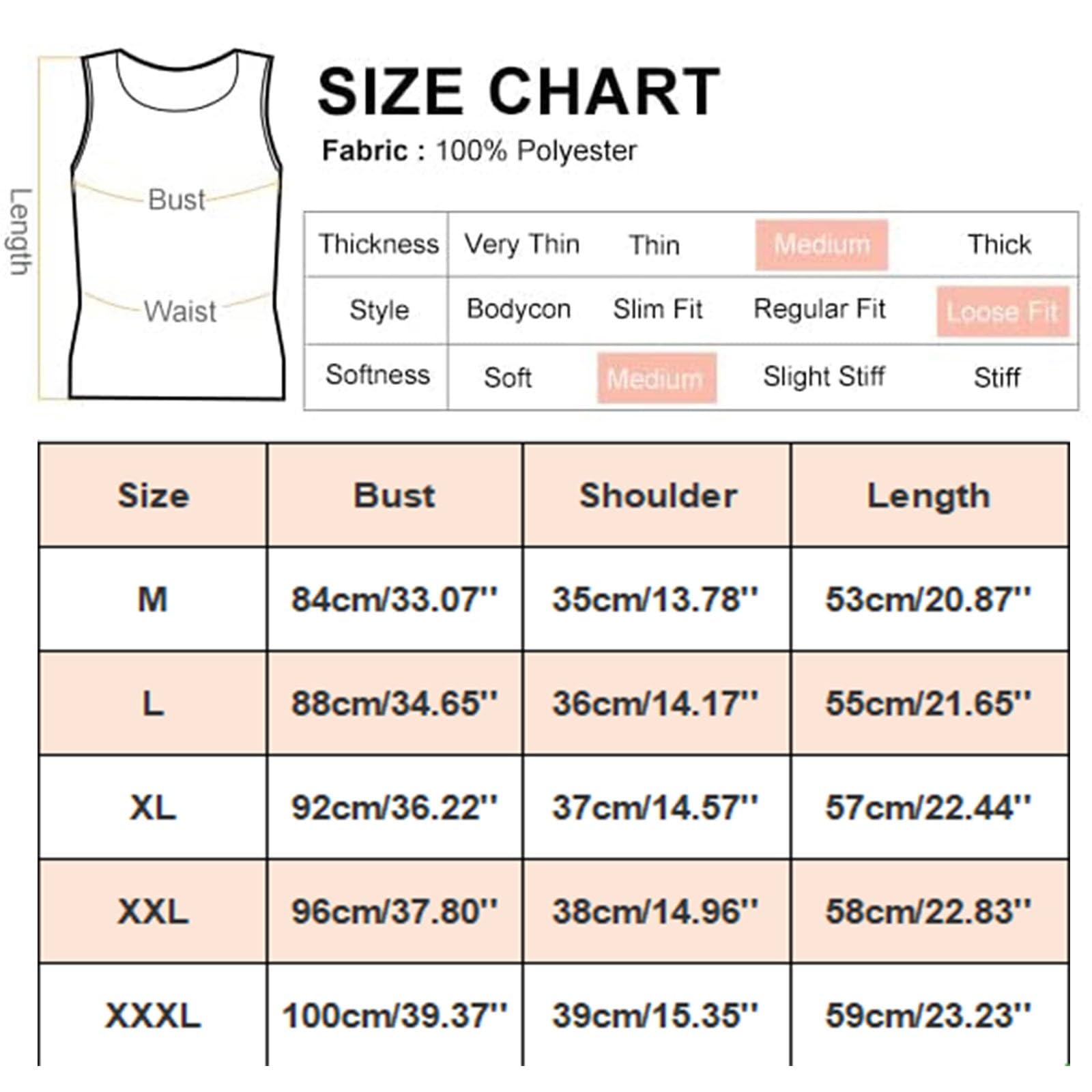Click the Thick thickness option

coord(999,244)
